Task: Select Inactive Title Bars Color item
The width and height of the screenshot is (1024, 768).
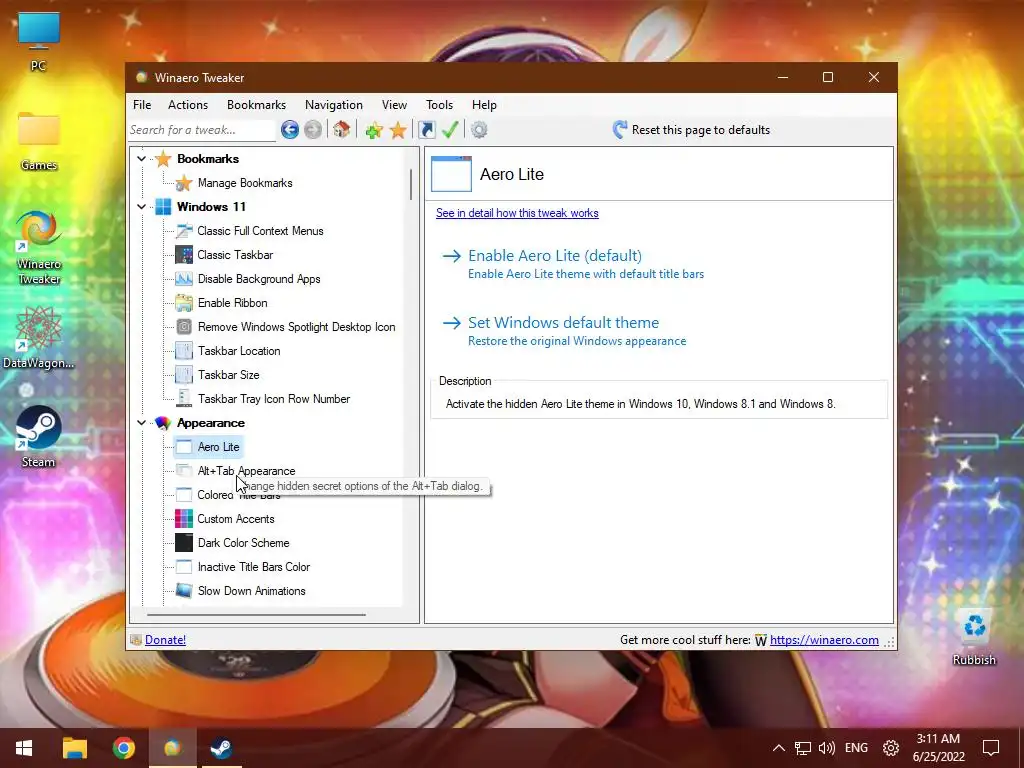Action: [x=254, y=567]
